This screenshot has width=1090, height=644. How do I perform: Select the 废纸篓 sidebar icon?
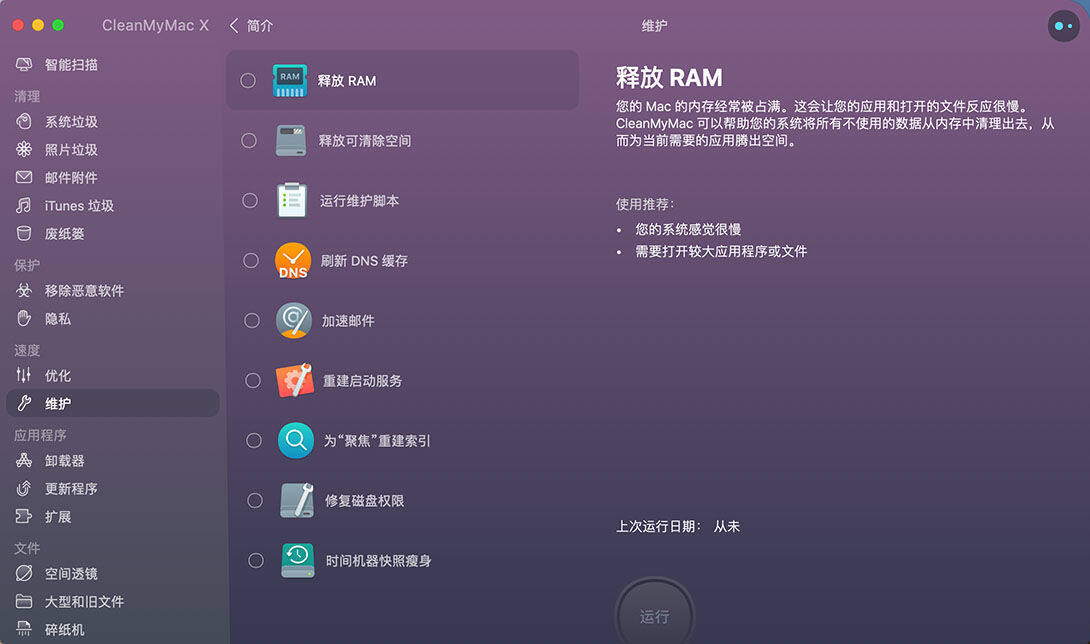pyautogui.click(x=24, y=233)
